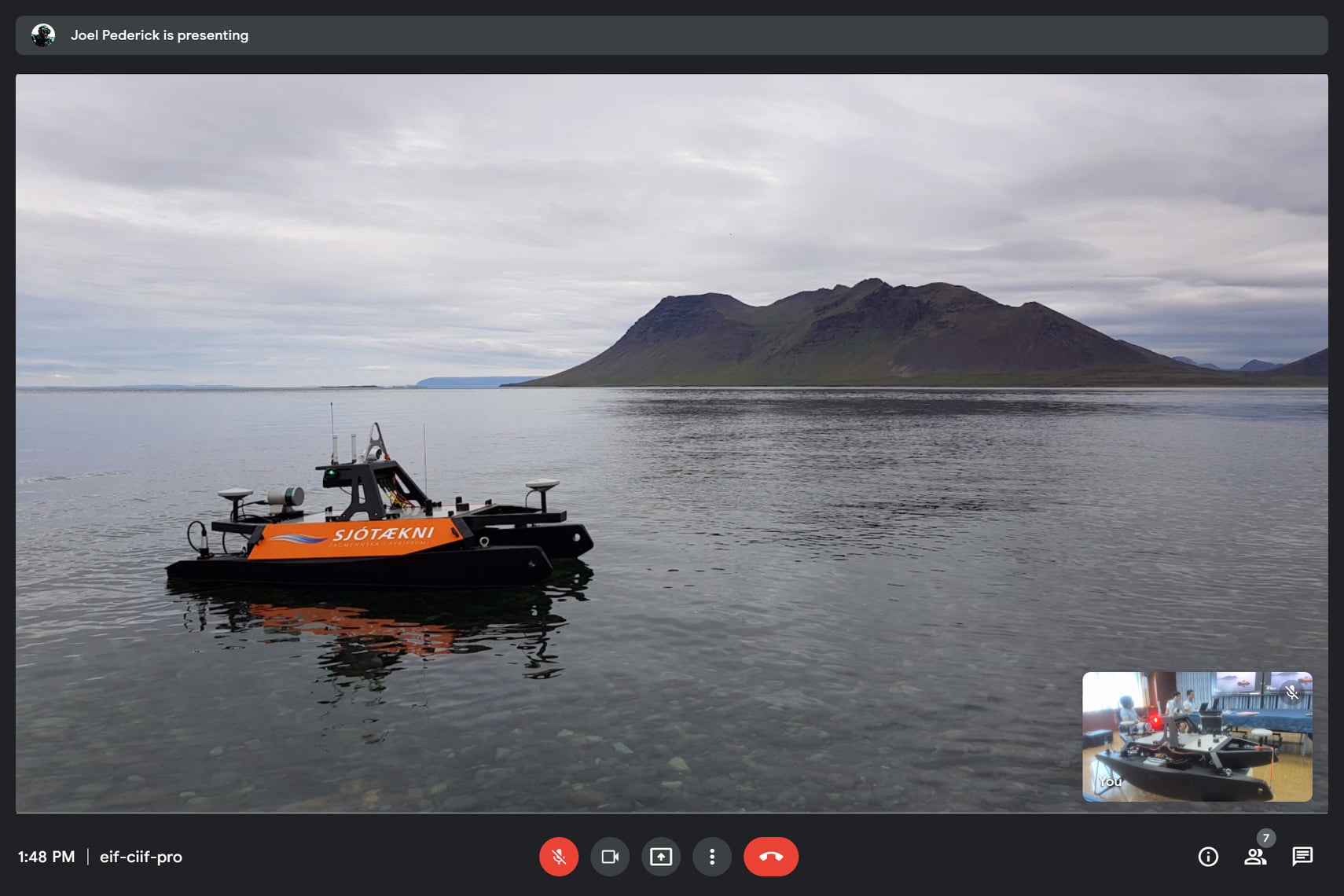The image size is (1344, 896).
Task: Open the chat panel
Action: (1302, 857)
